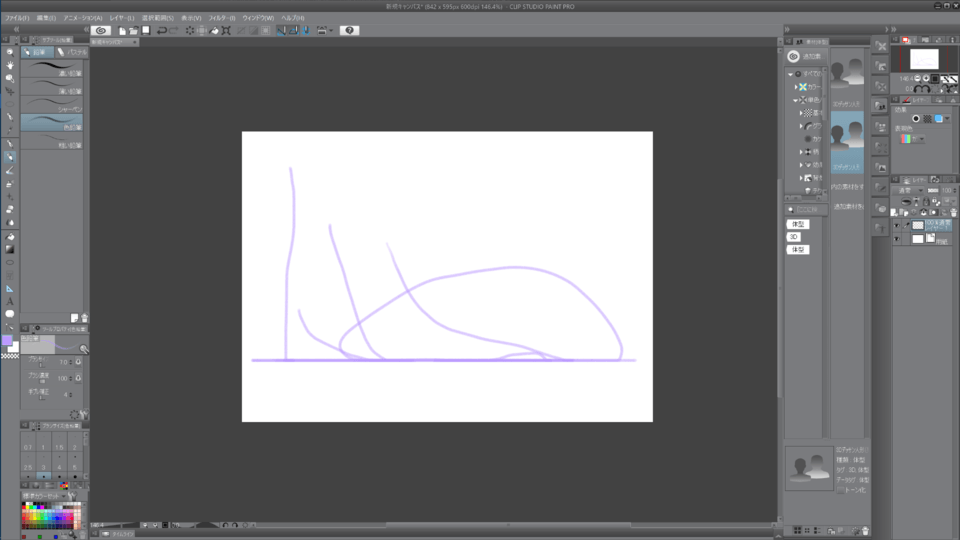The width and height of the screenshot is (960, 540).
Task: Collapse the 単色 material folder
Action: 795,100
